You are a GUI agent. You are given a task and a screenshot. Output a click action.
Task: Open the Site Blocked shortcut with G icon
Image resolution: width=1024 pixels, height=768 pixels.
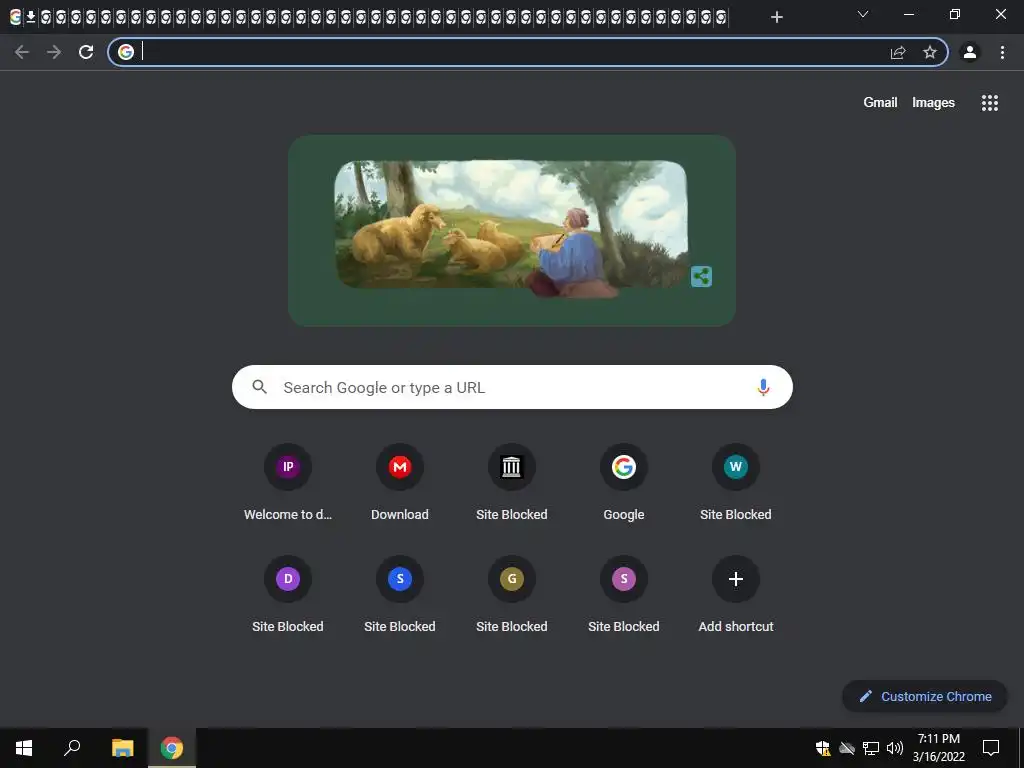(512, 595)
